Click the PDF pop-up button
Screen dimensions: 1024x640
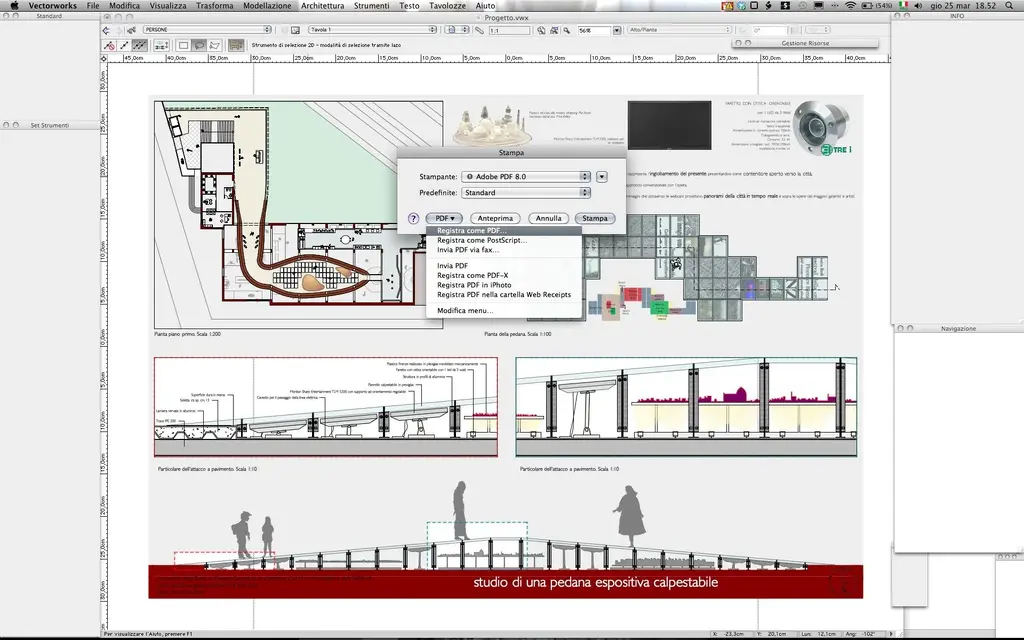(x=445, y=218)
